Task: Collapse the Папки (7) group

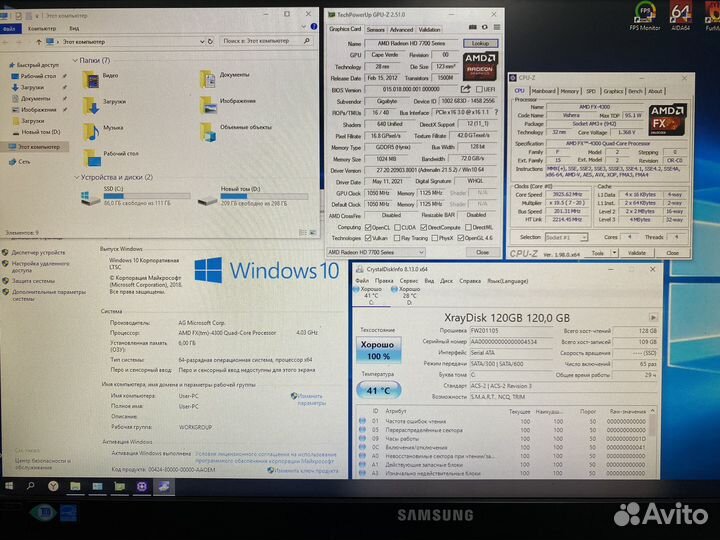Action: (x=75, y=61)
